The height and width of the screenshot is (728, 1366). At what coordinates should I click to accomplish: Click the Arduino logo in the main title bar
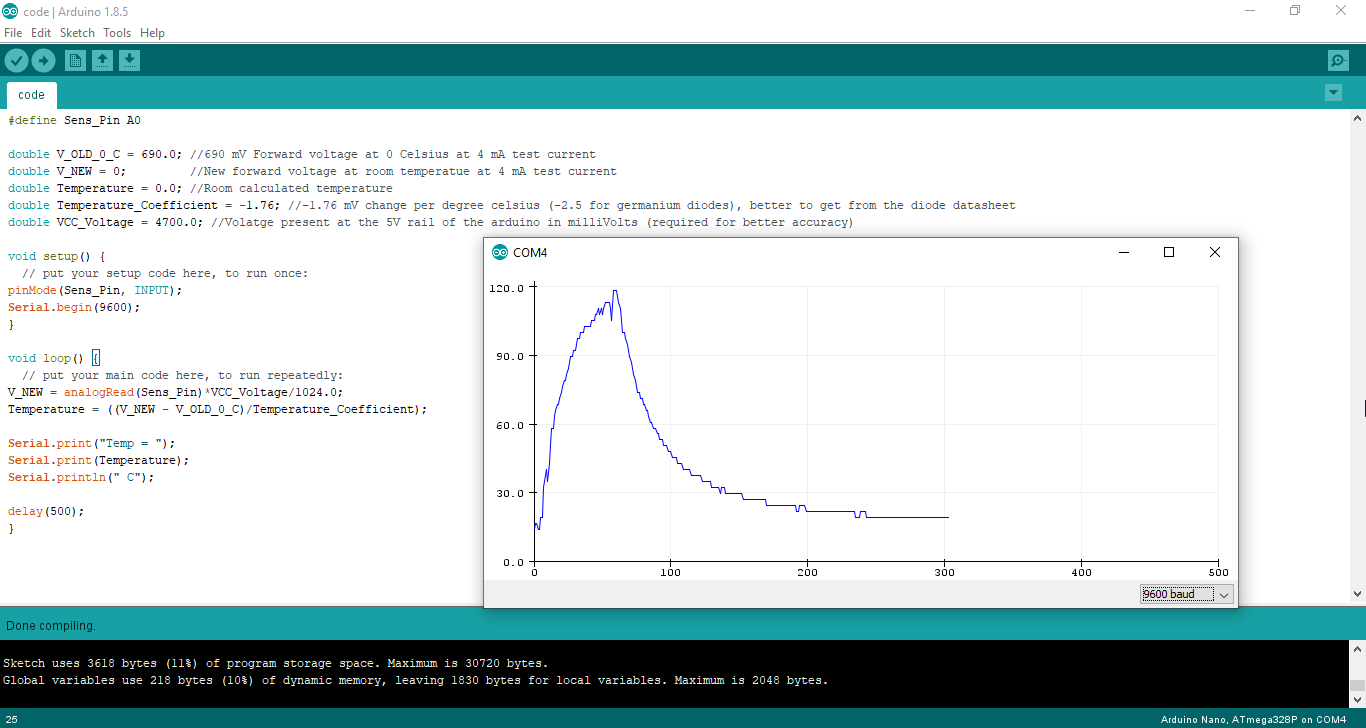(10, 11)
